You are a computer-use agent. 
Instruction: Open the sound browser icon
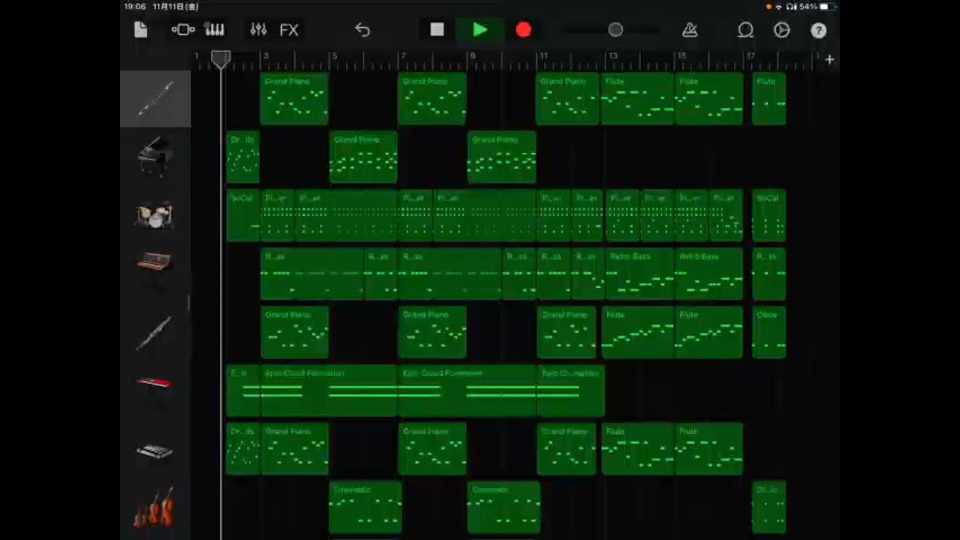(182, 29)
